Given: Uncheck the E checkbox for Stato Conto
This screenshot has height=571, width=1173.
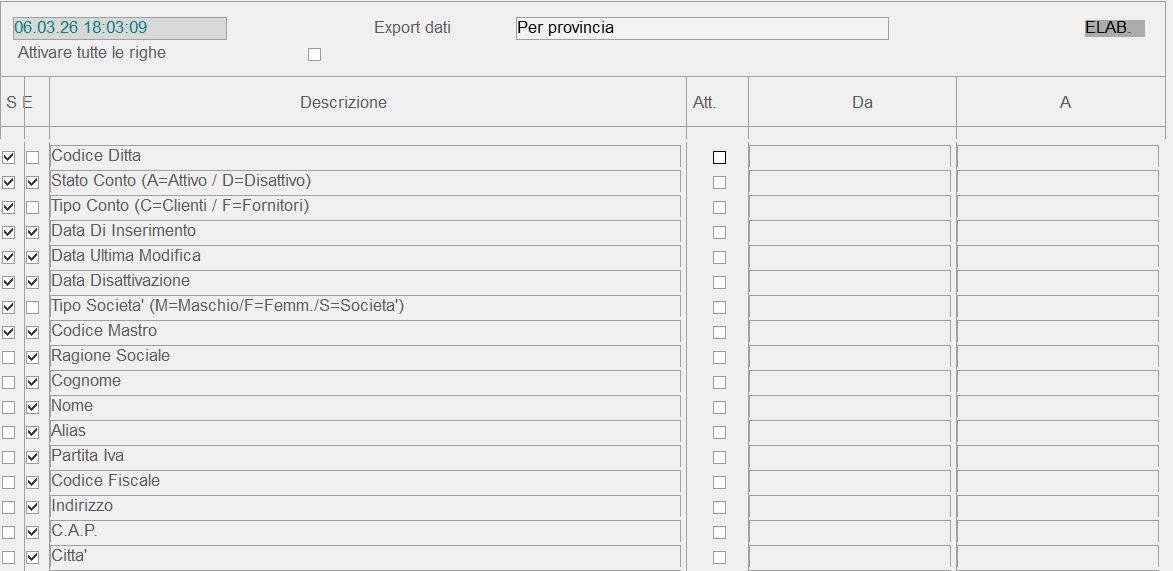Looking at the screenshot, I should (33, 182).
